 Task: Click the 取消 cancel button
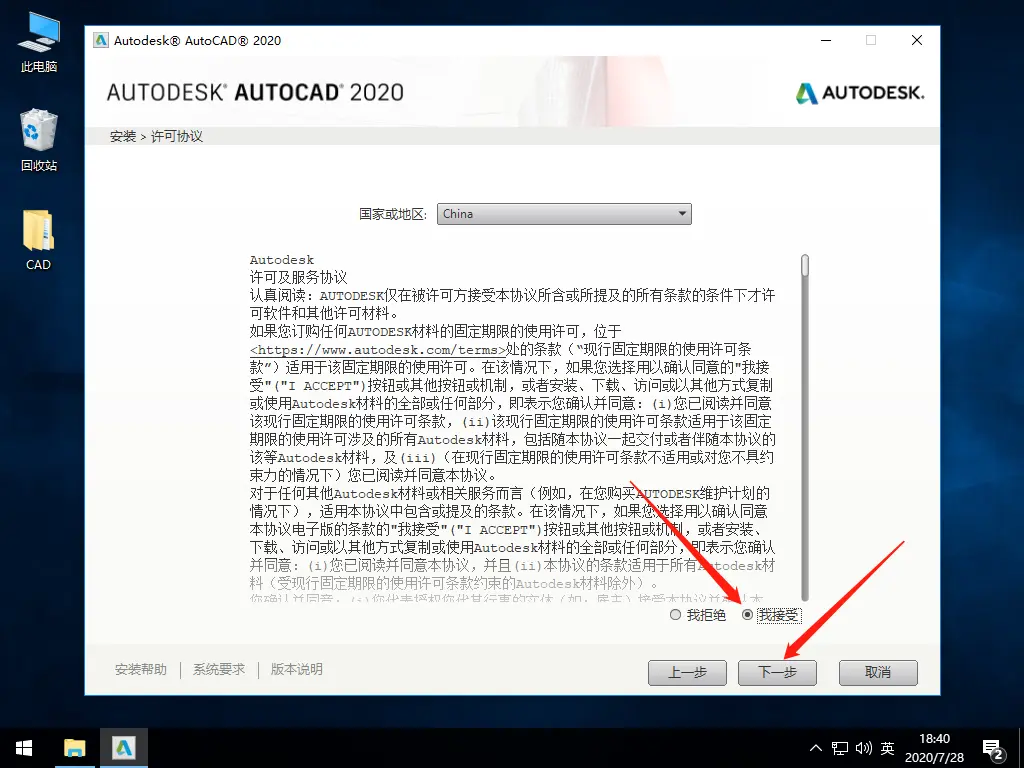878,672
